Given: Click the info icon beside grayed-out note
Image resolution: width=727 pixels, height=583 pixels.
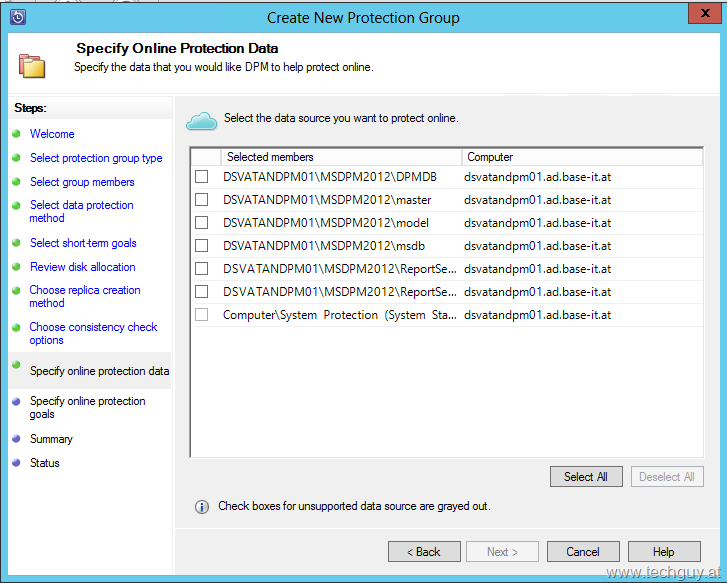Looking at the screenshot, I should pos(202,507).
